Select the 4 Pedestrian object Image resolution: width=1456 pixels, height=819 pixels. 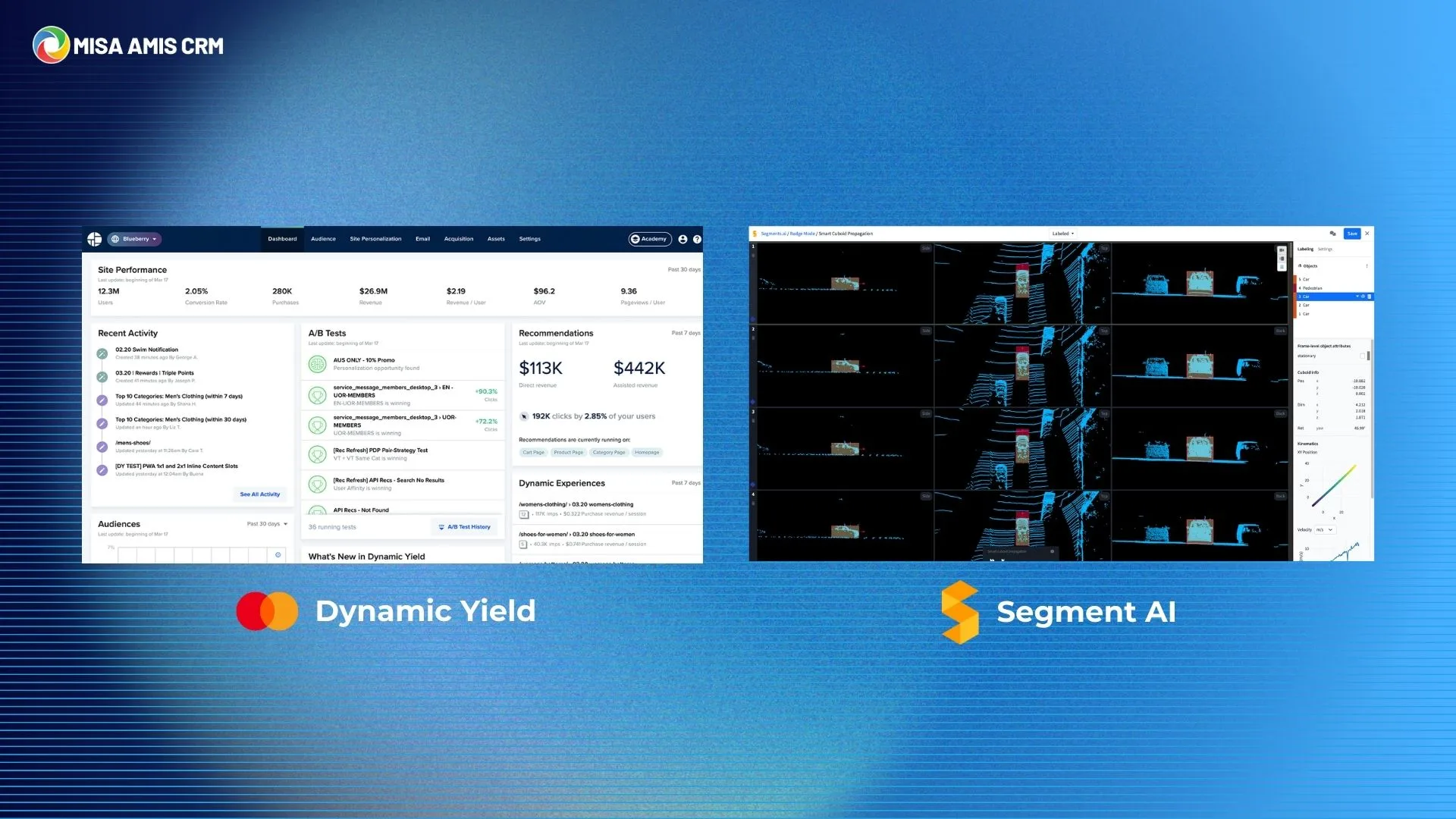[x=1333, y=288]
